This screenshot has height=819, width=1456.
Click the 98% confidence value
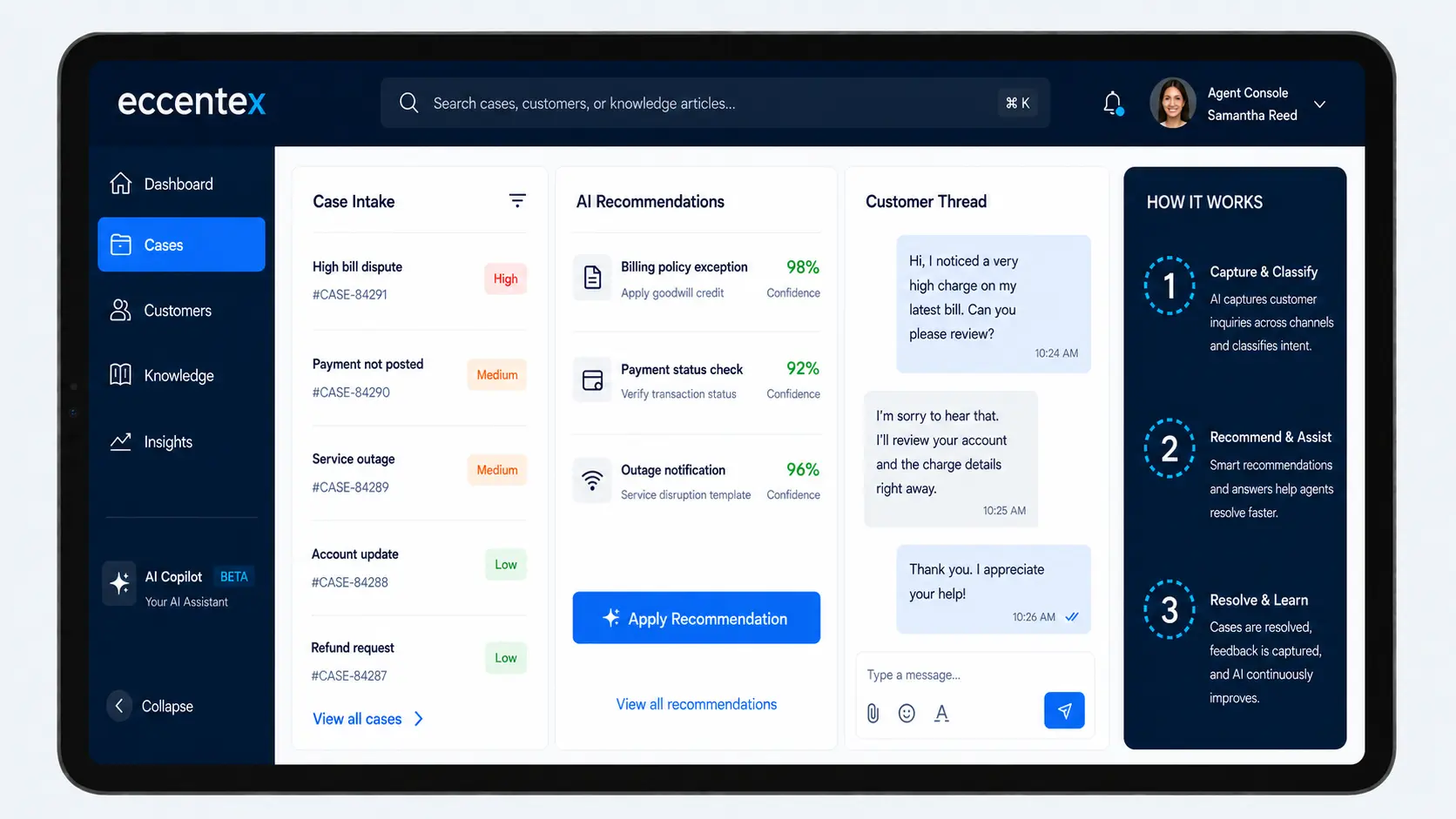(x=802, y=267)
